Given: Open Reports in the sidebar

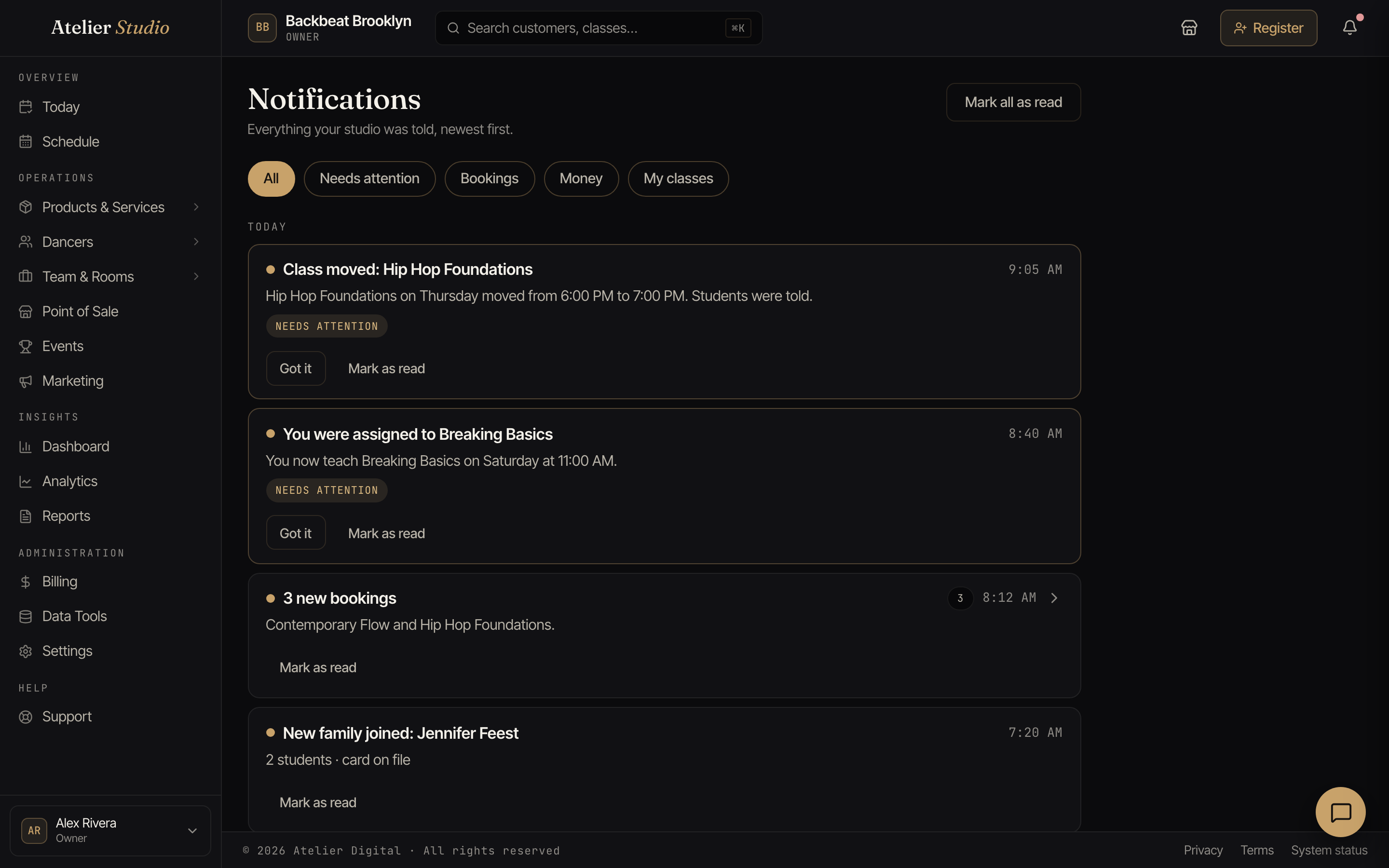Looking at the screenshot, I should [x=110, y=516].
